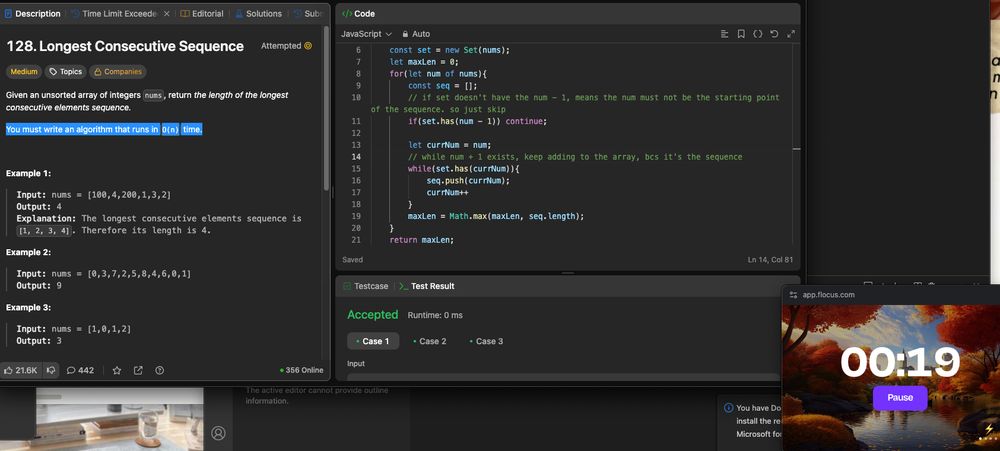Click the lightning bolt icon in Flocus
Screen dimensions: 1000x451
[989, 429]
